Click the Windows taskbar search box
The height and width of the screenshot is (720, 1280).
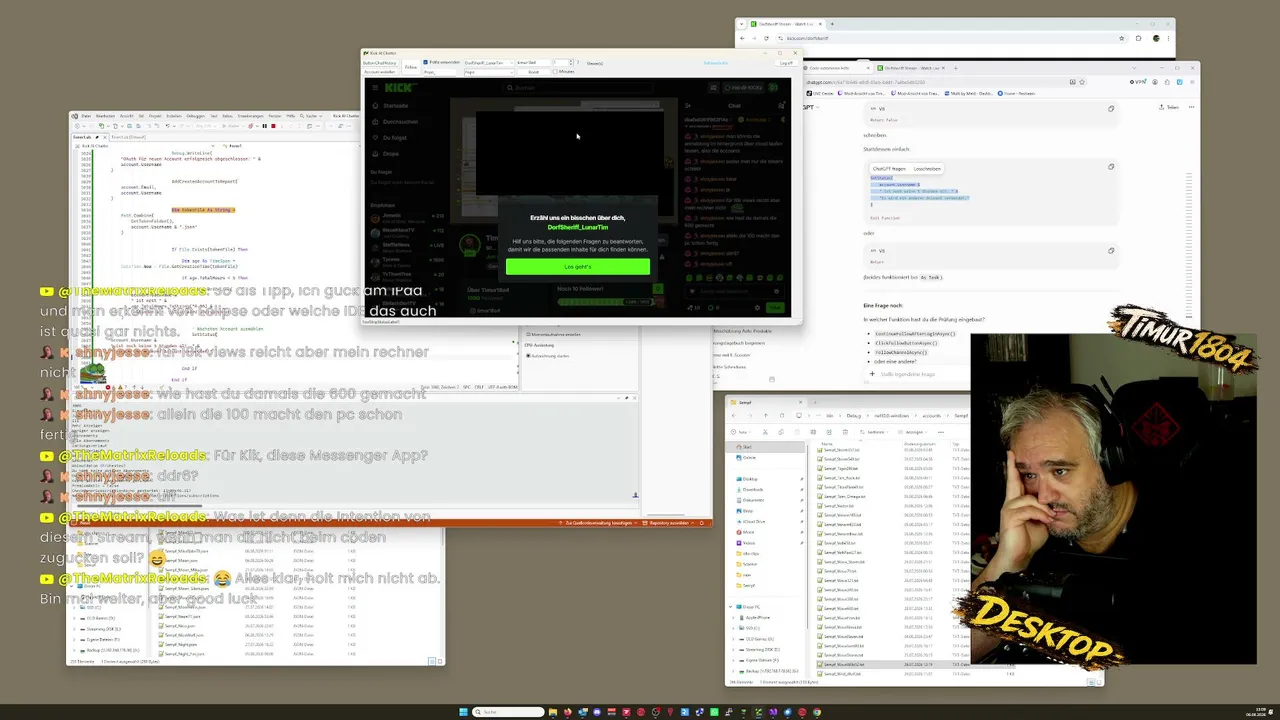point(506,712)
